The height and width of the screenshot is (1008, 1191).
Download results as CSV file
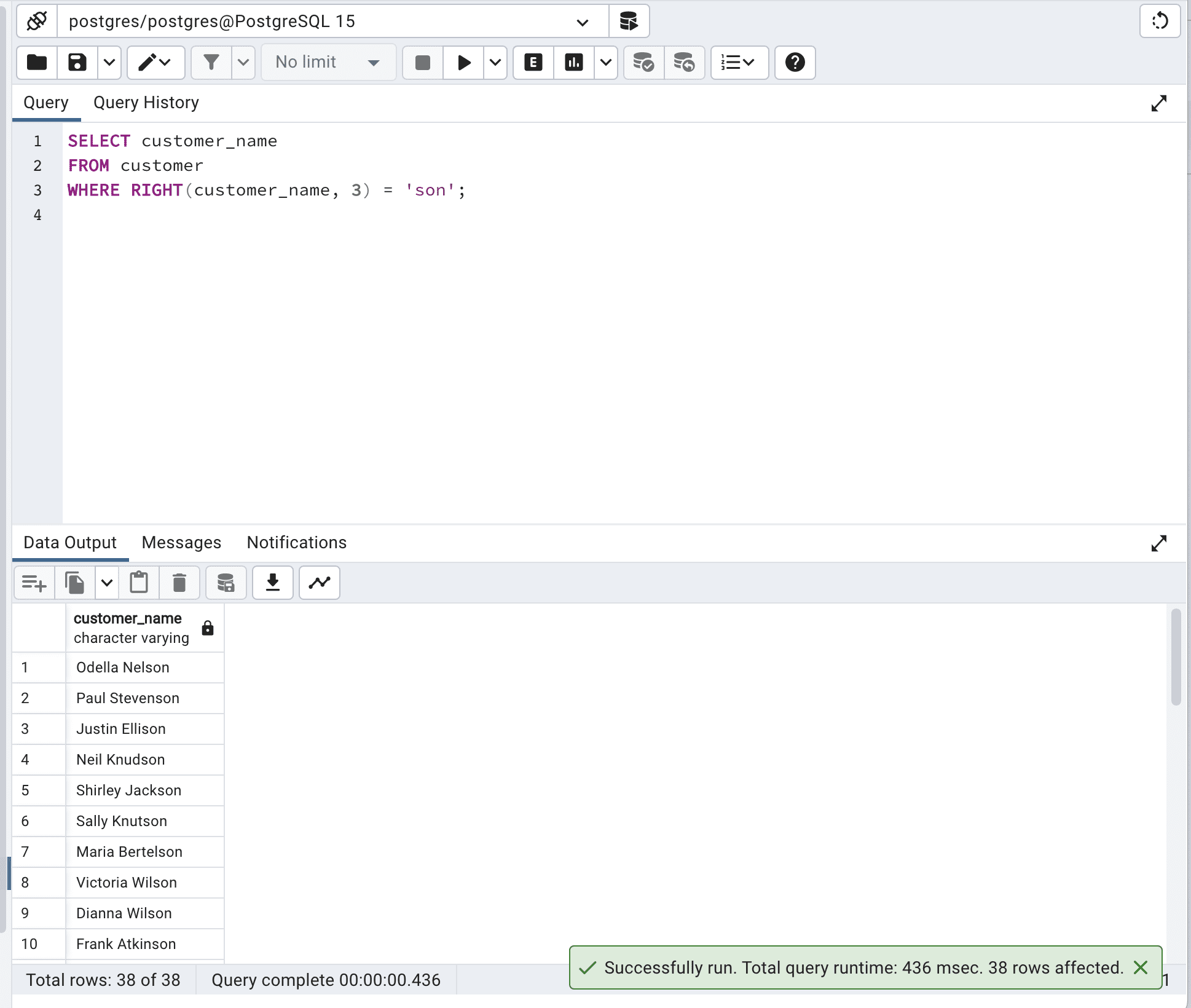click(273, 582)
